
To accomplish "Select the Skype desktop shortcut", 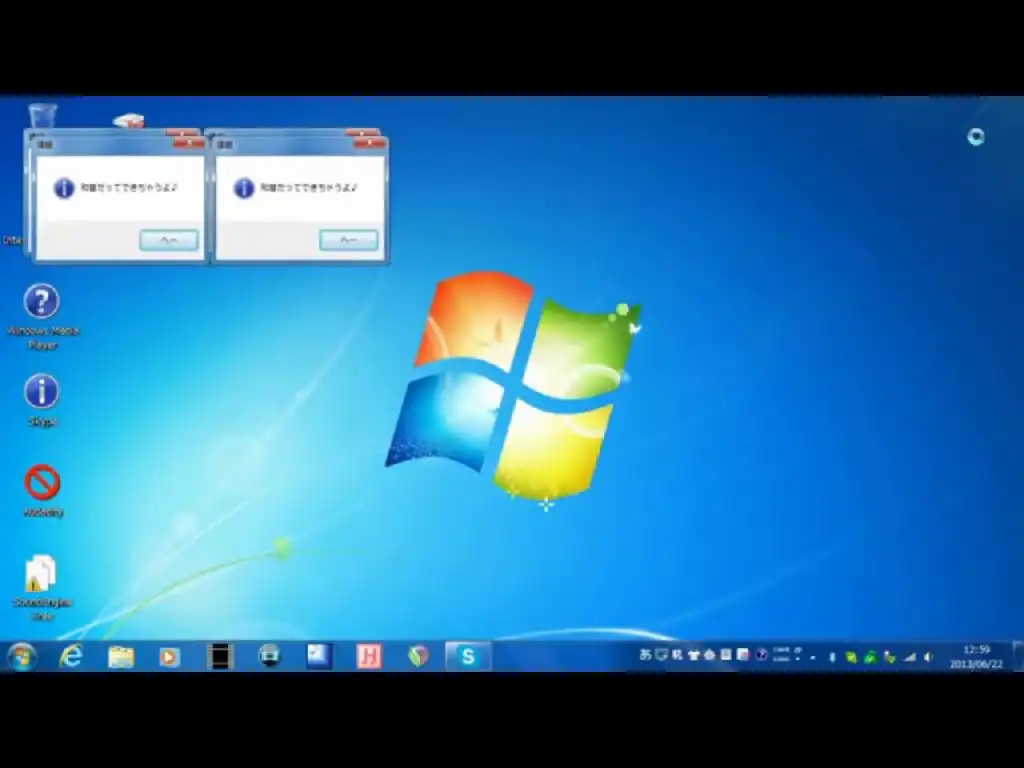I will coord(42,400).
